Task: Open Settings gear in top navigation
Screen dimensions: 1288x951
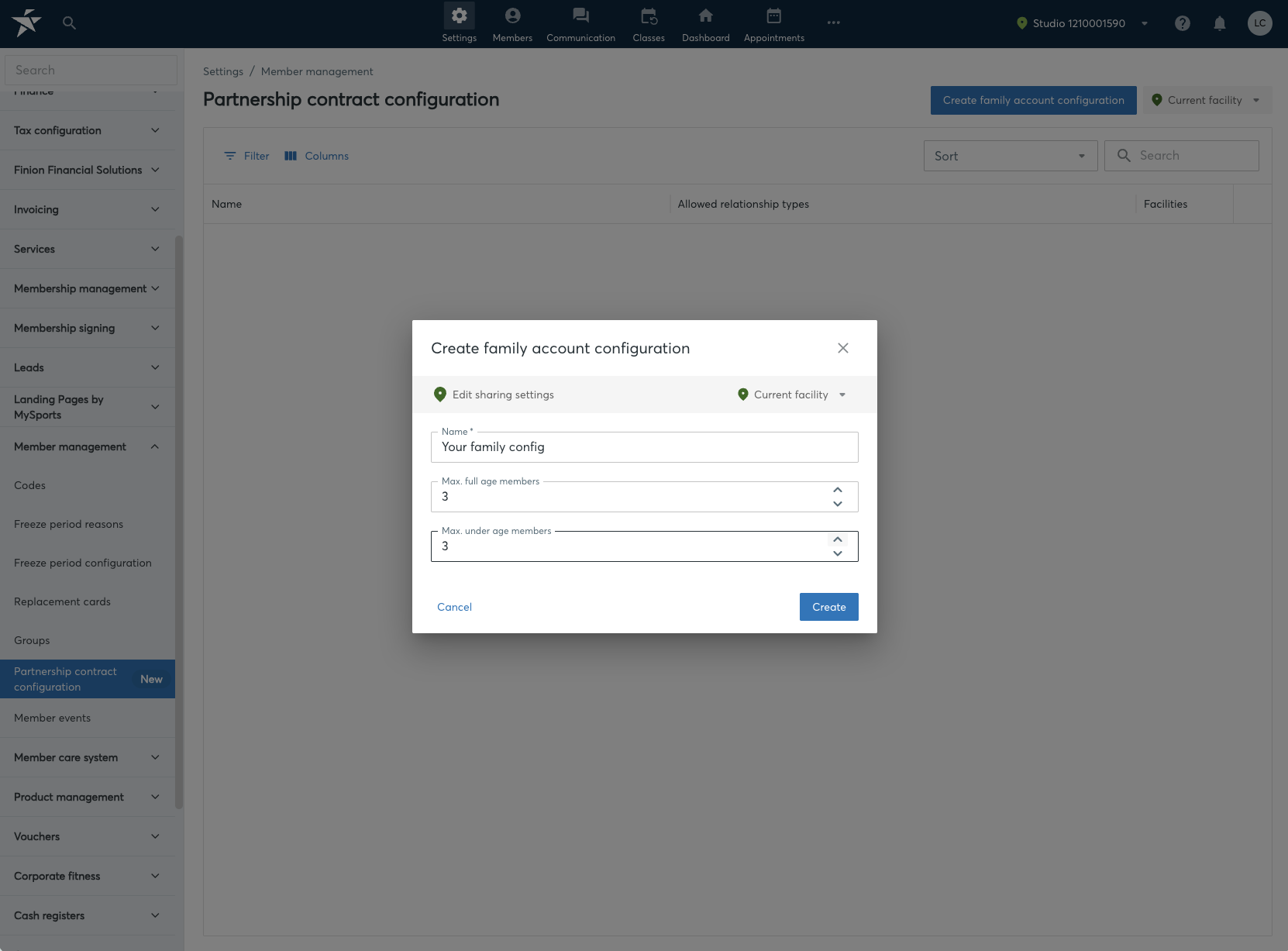Action: (x=460, y=23)
